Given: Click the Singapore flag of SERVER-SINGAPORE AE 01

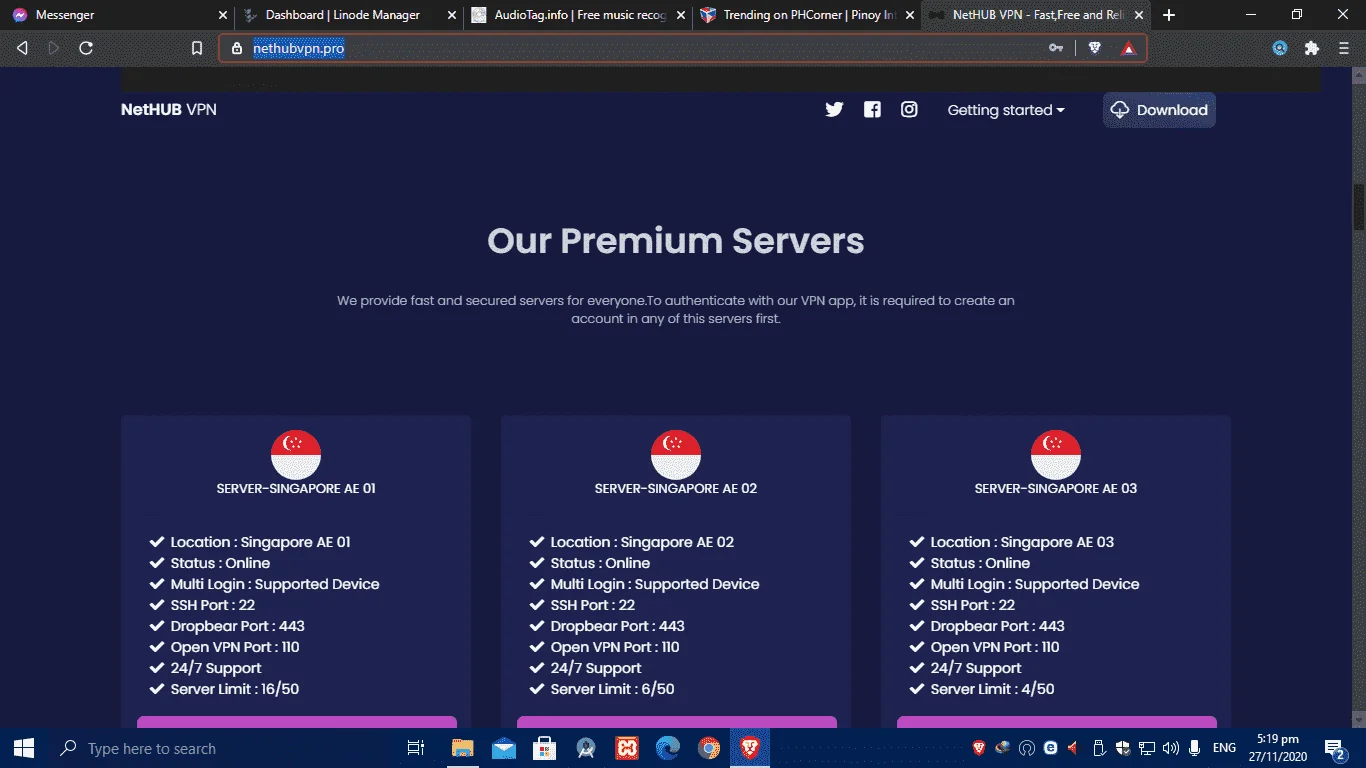Looking at the screenshot, I should click(x=296, y=455).
